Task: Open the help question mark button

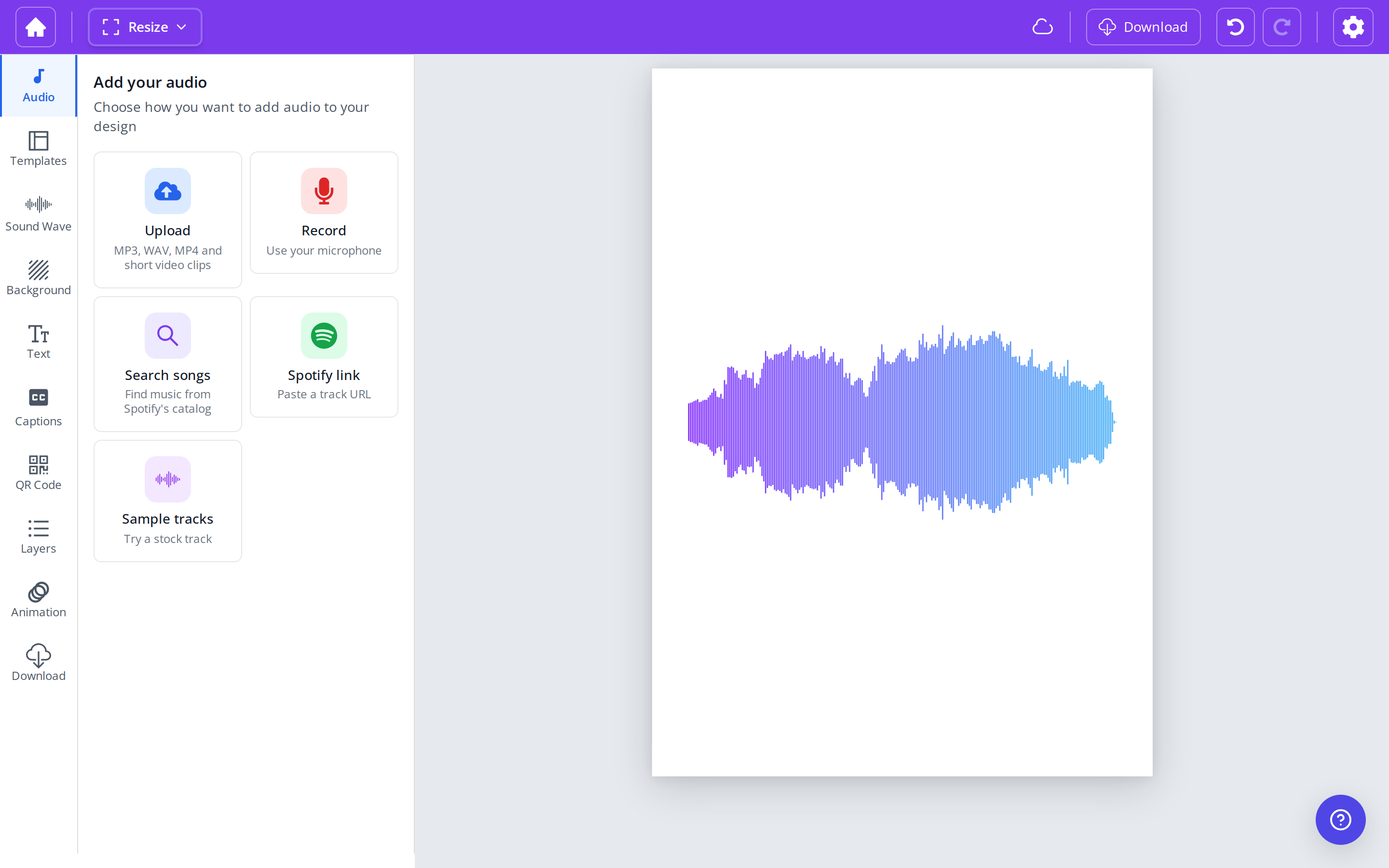Action: (x=1340, y=819)
